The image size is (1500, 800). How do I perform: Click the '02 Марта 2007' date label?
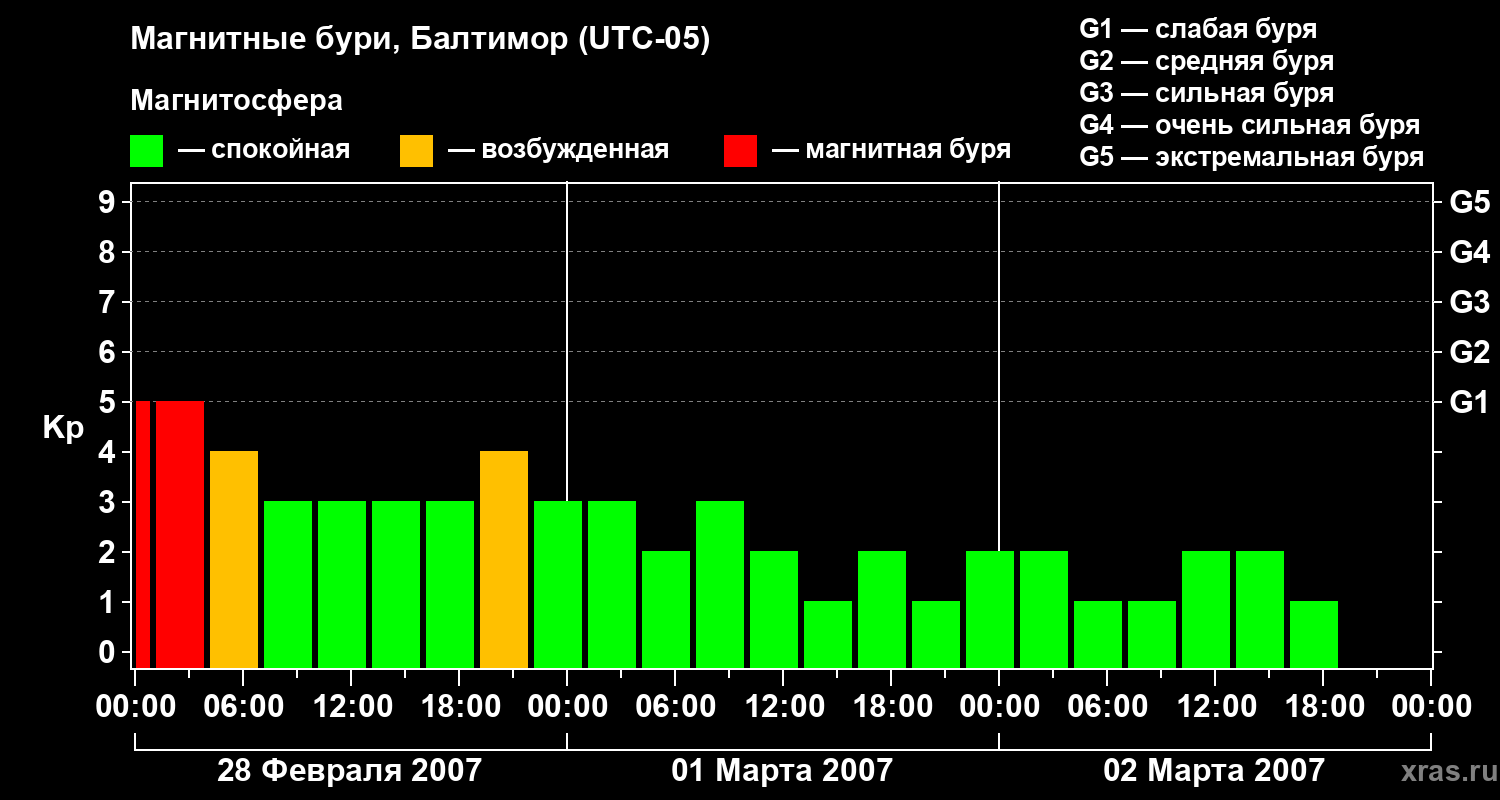pos(1213,771)
